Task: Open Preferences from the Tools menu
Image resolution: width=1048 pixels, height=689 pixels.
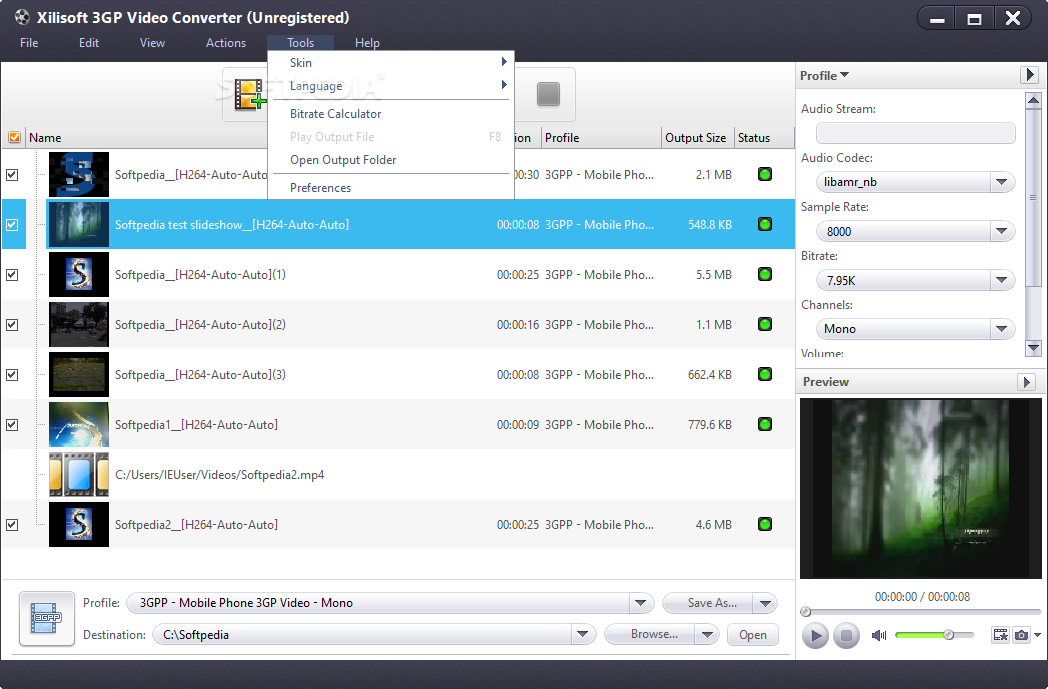Action: coord(391,188)
